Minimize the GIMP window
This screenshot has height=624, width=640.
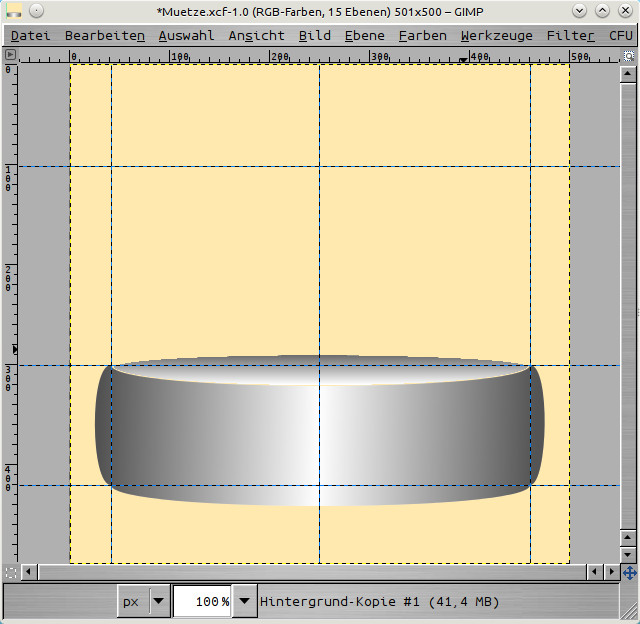click(580, 11)
